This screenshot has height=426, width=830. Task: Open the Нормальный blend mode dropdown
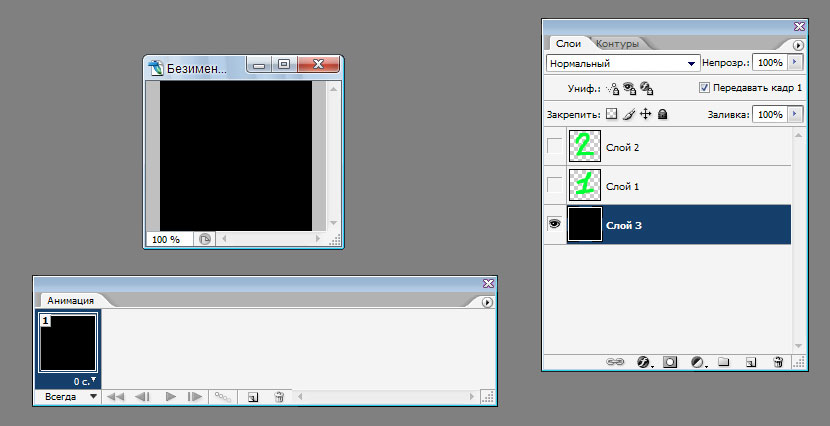[622, 62]
